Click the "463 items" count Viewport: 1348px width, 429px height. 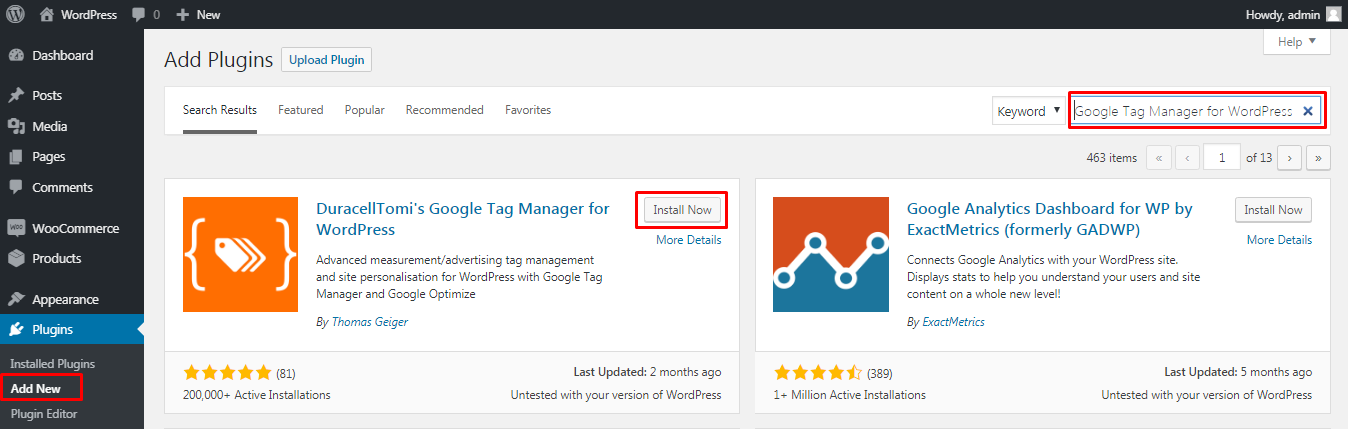[x=1111, y=158]
